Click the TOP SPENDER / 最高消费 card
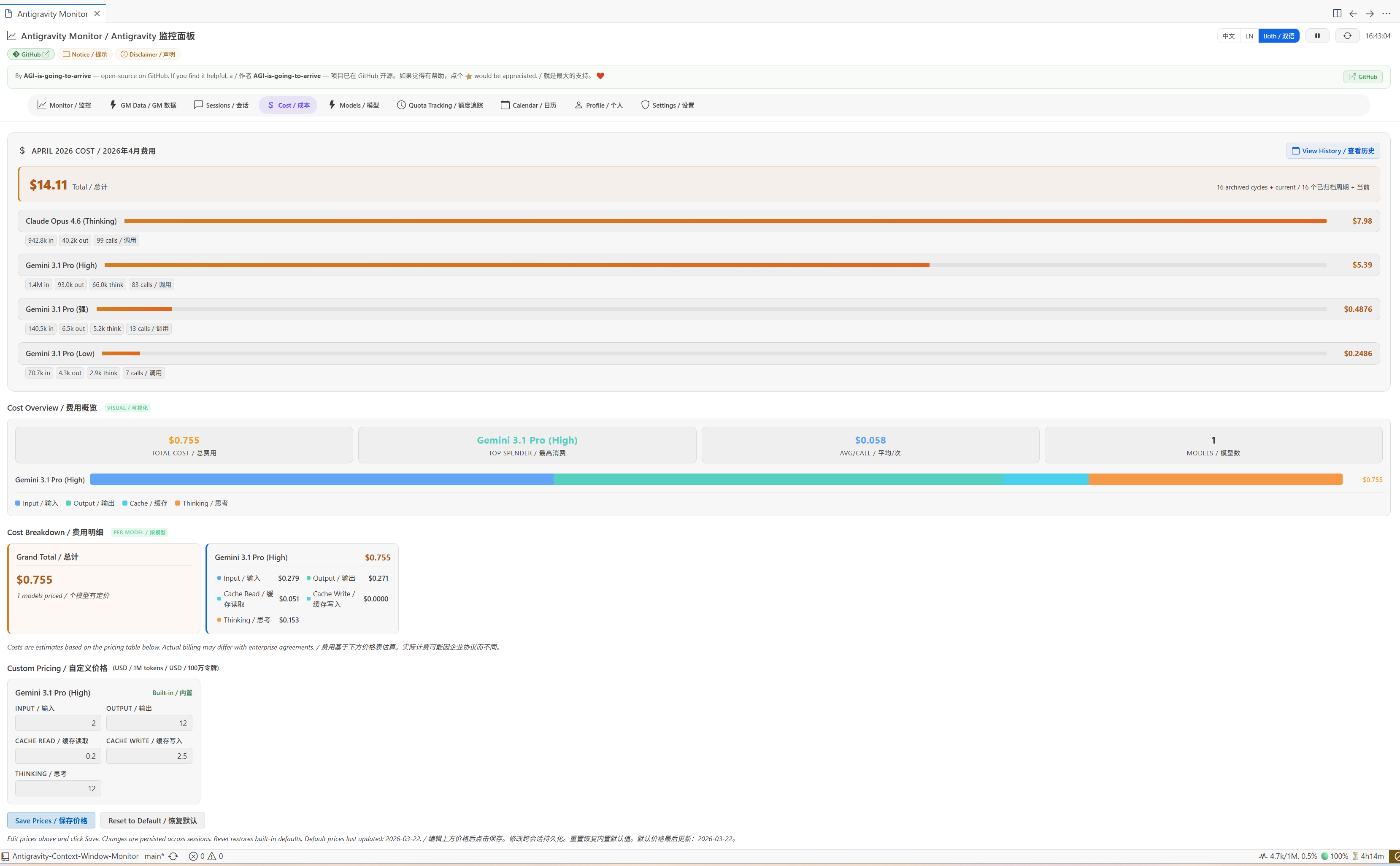The image size is (1400, 866). tap(527, 445)
